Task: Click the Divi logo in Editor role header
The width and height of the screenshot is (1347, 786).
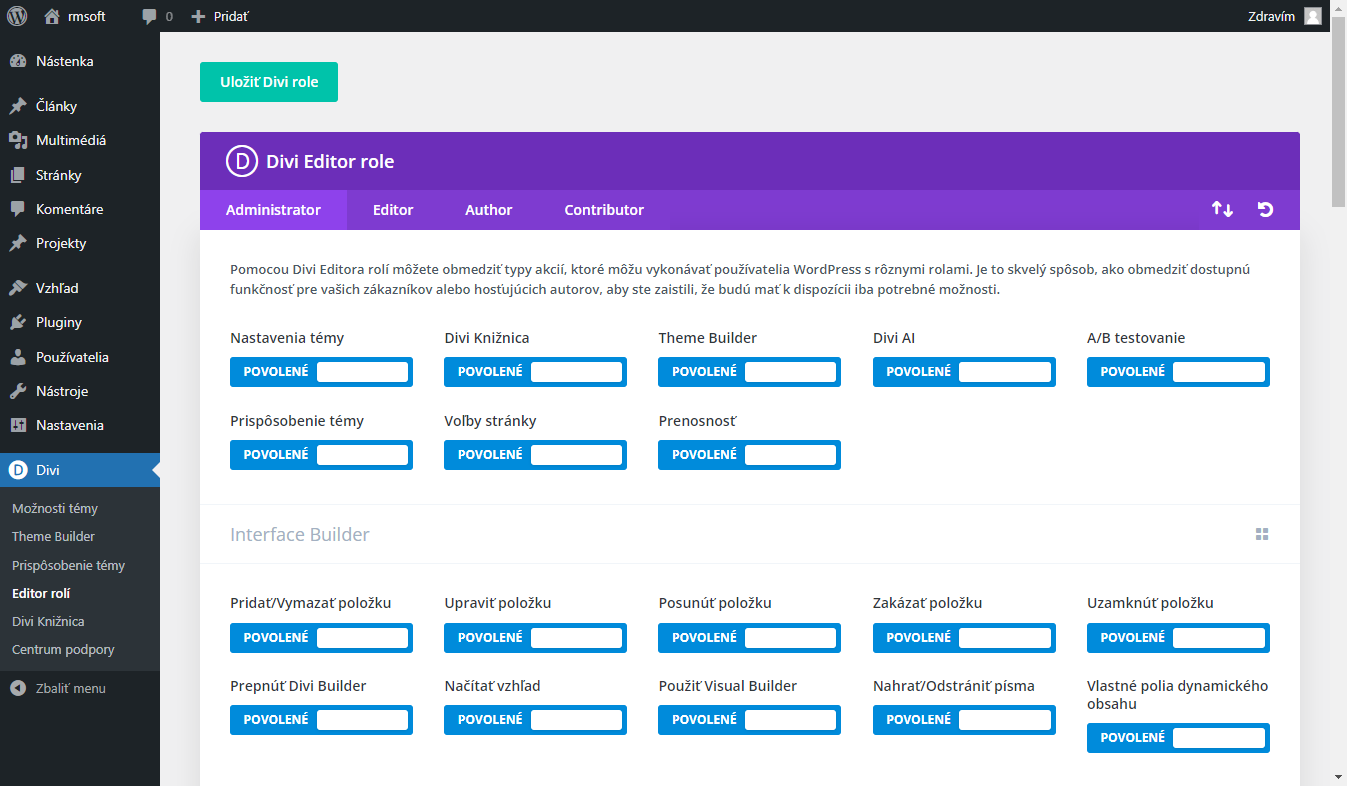Action: 242,161
